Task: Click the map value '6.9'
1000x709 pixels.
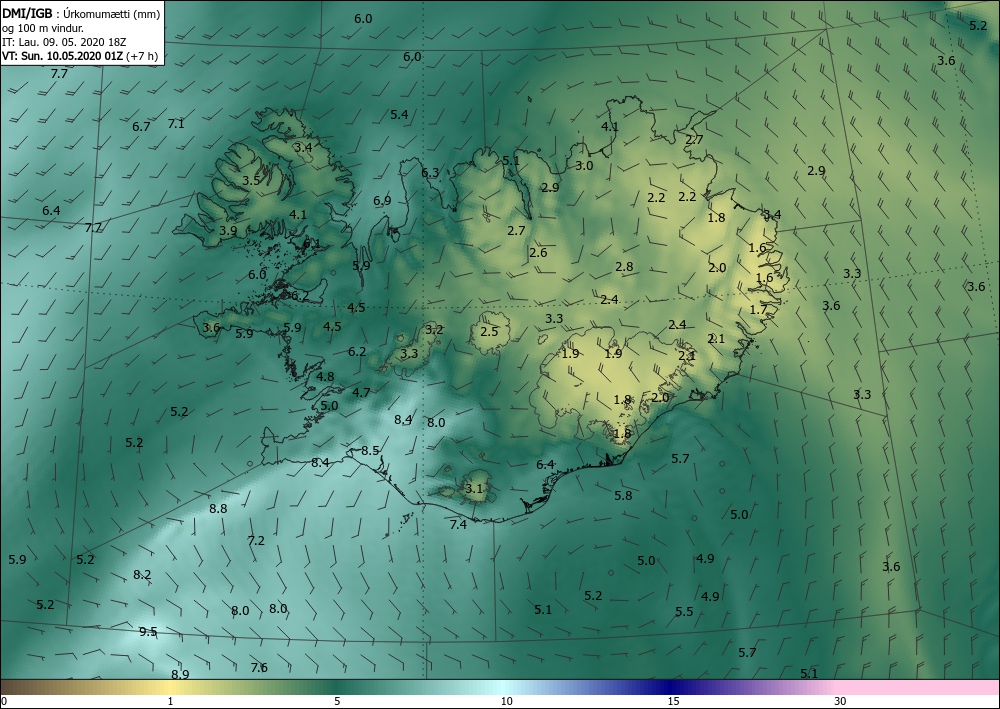Action: (382, 200)
